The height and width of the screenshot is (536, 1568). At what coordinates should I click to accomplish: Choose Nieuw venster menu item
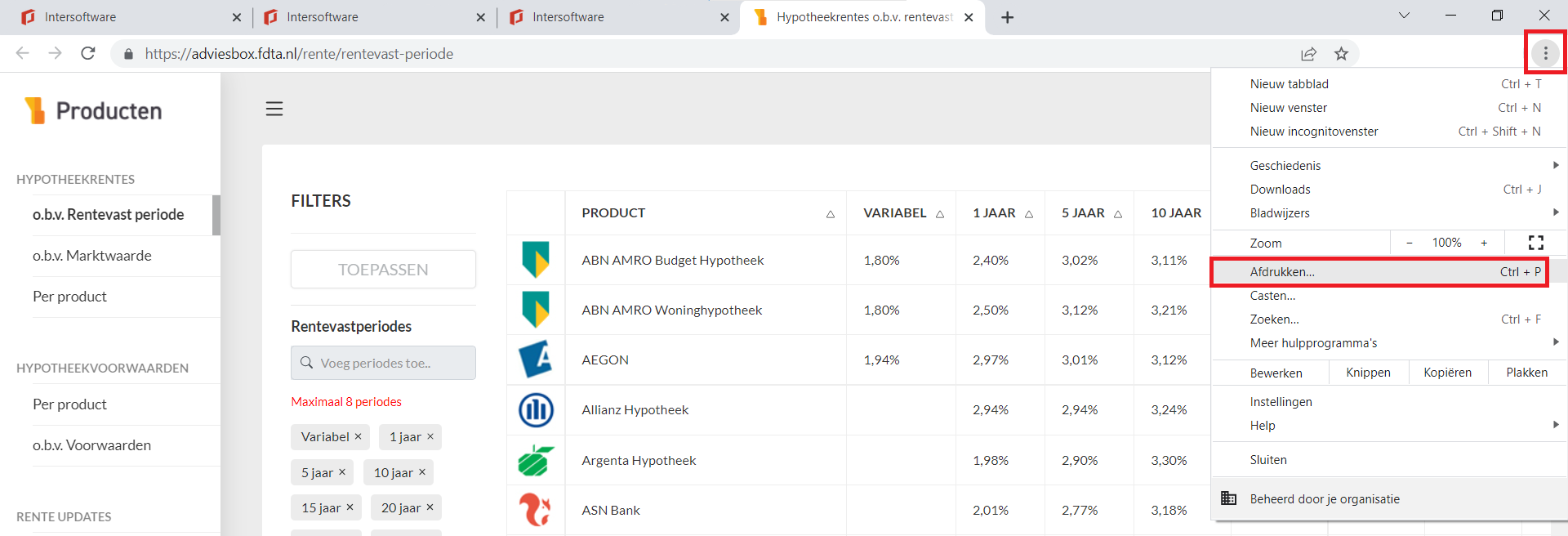coord(1388,107)
